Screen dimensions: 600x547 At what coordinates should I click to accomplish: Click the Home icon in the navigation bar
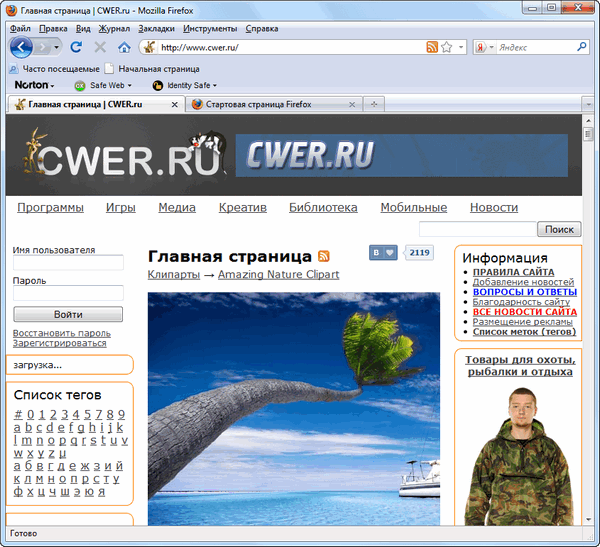coord(124,47)
